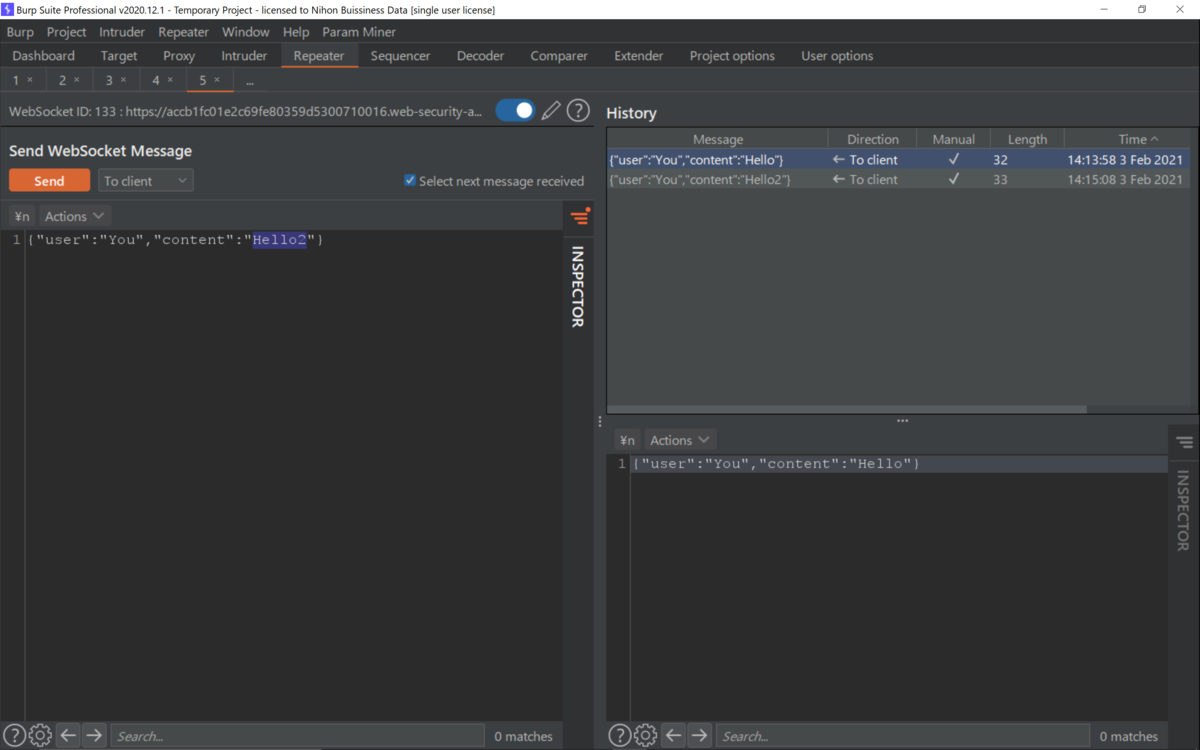1200x750 pixels.
Task: Switch to the Dashboard tab
Action: click(x=44, y=56)
